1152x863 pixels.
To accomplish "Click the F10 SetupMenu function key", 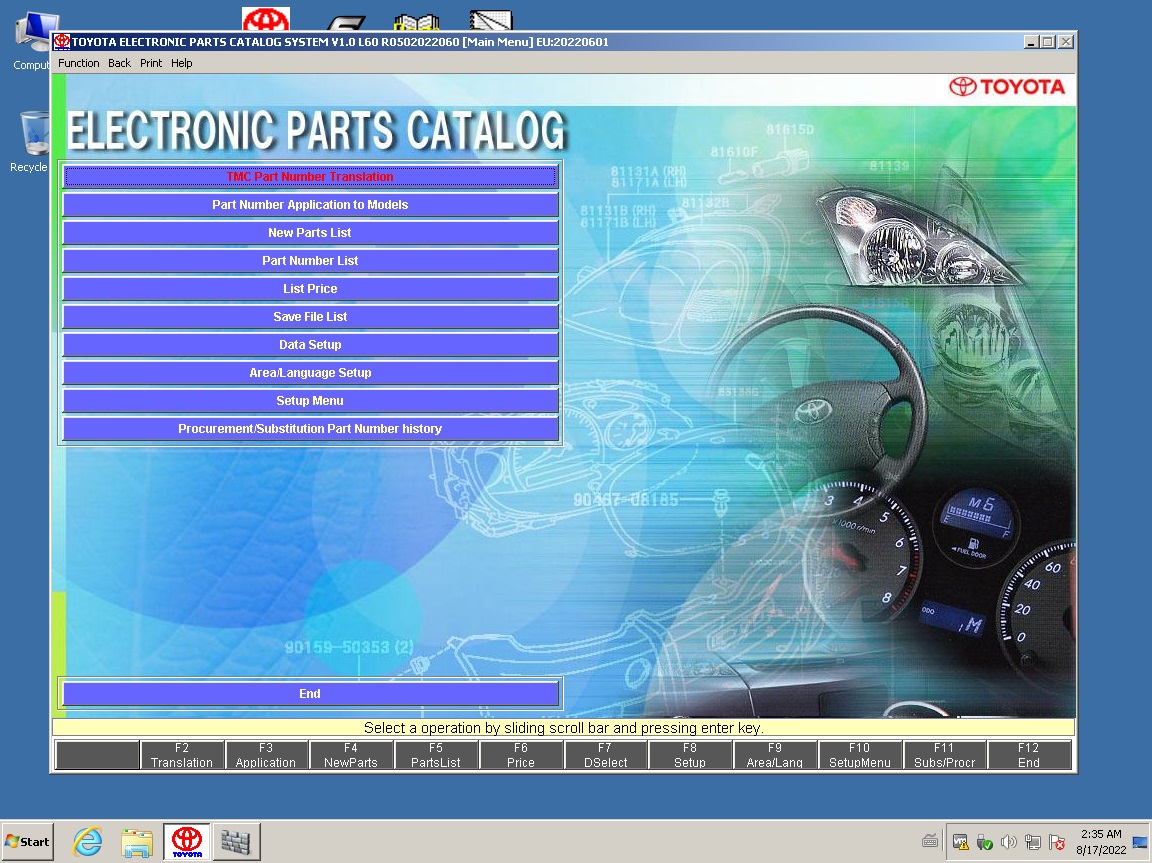I will (860, 755).
